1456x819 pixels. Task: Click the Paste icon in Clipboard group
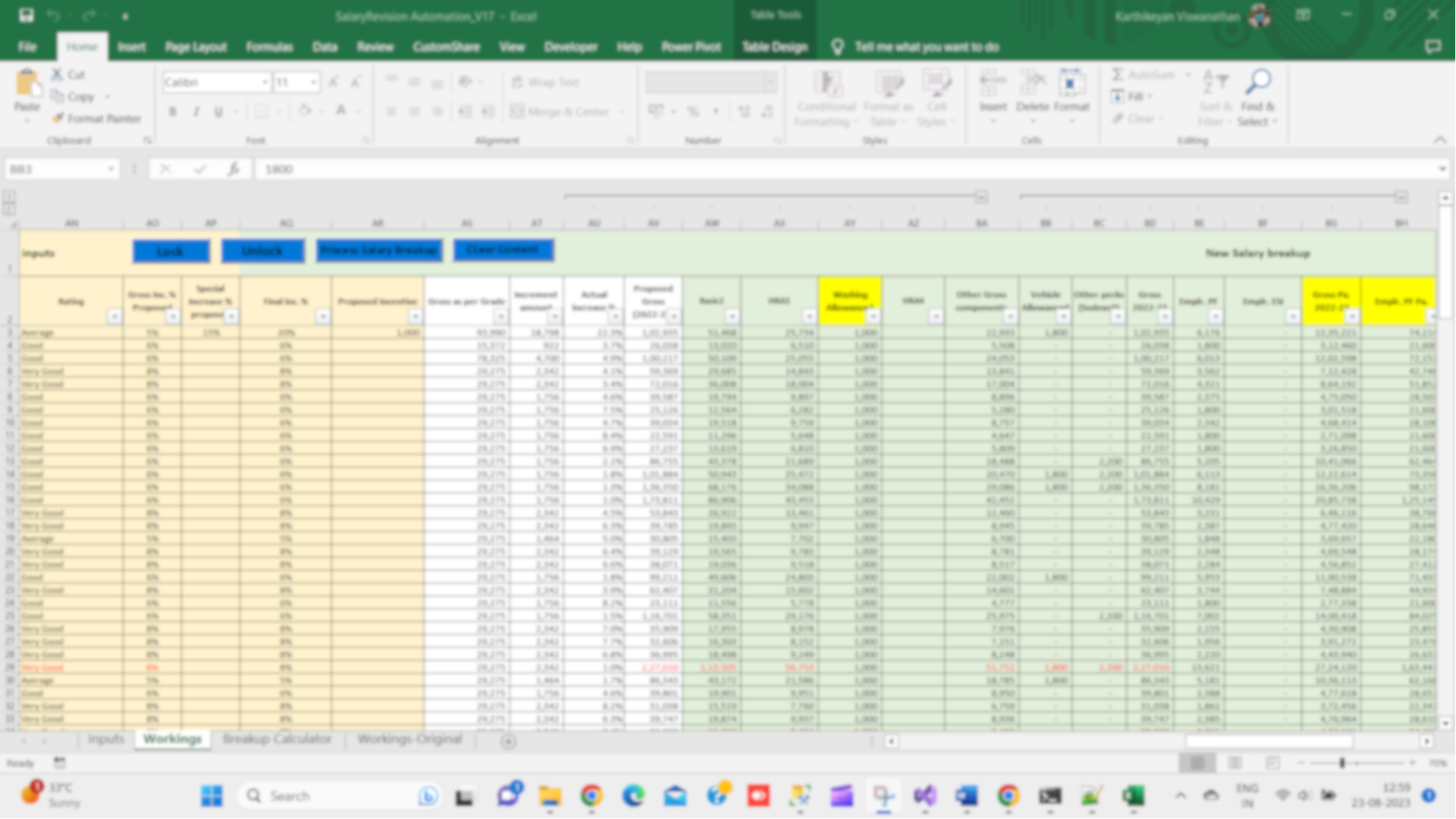pyautogui.click(x=27, y=83)
